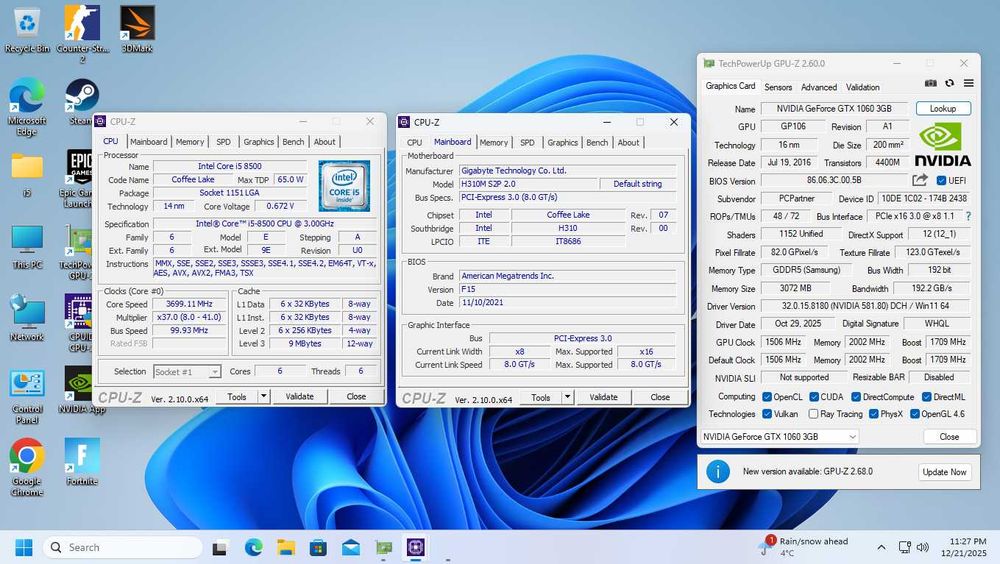Viewport: 1000px width, 564px height.
Task: Click Validate in left CPU-Z window
Action: coord(300,396)
